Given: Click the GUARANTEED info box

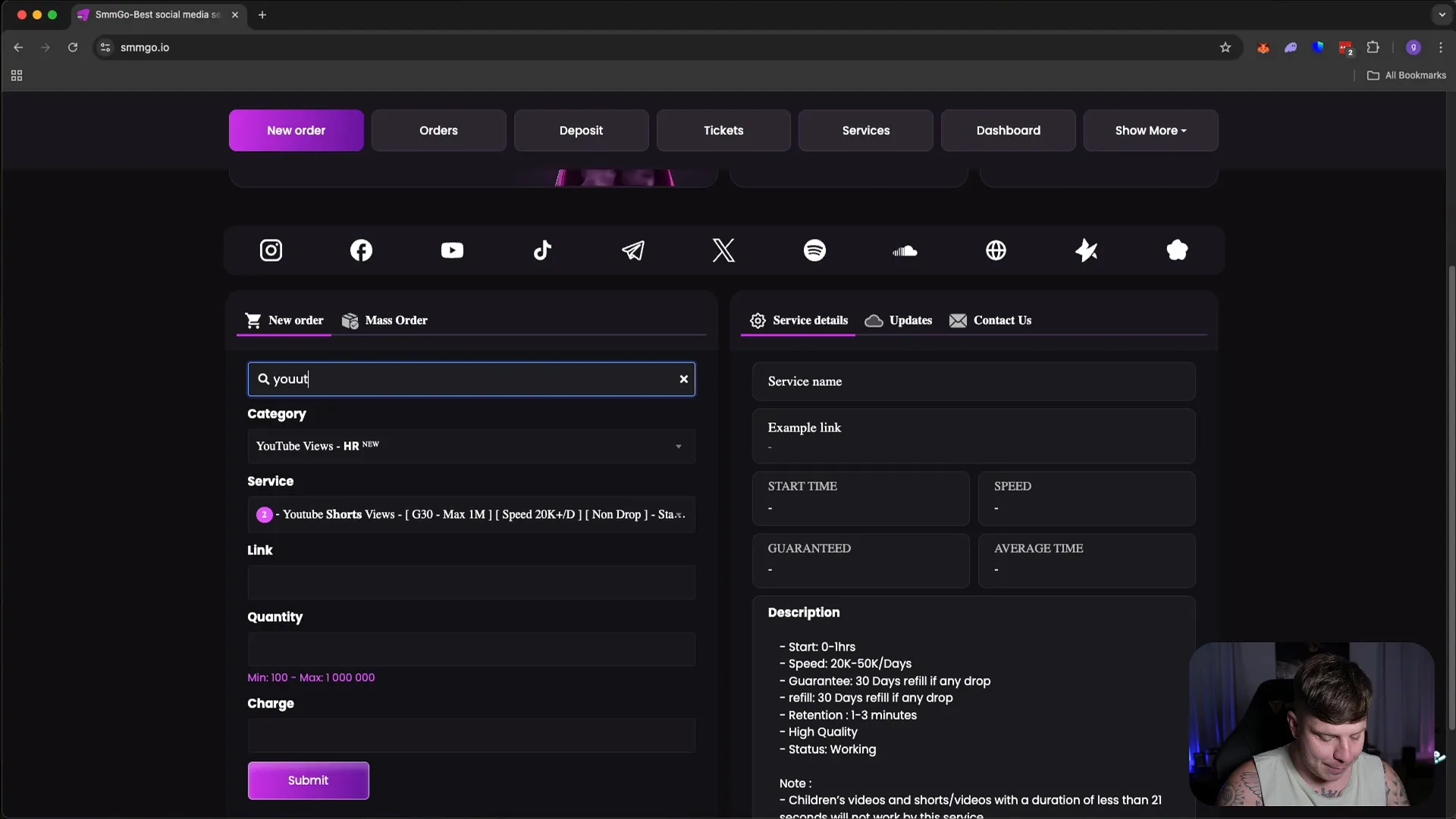Looking at the screenshot, I should click(861, 560).
